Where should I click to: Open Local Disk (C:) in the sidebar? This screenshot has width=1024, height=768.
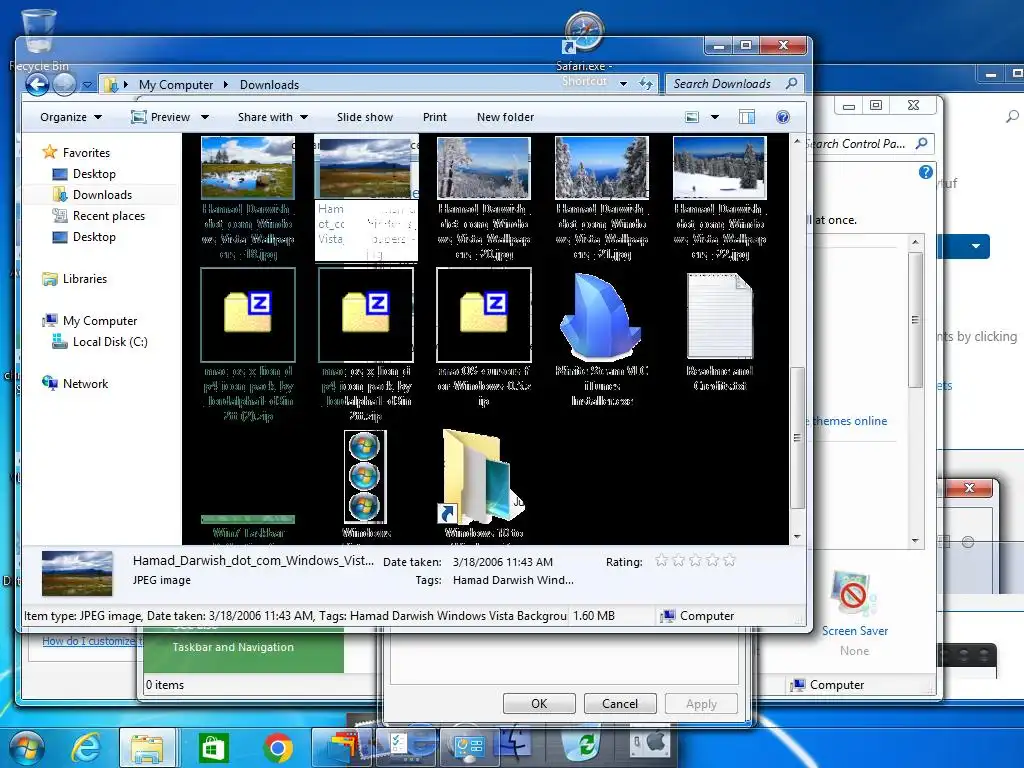pyautogui.click(x=100, y=342)
